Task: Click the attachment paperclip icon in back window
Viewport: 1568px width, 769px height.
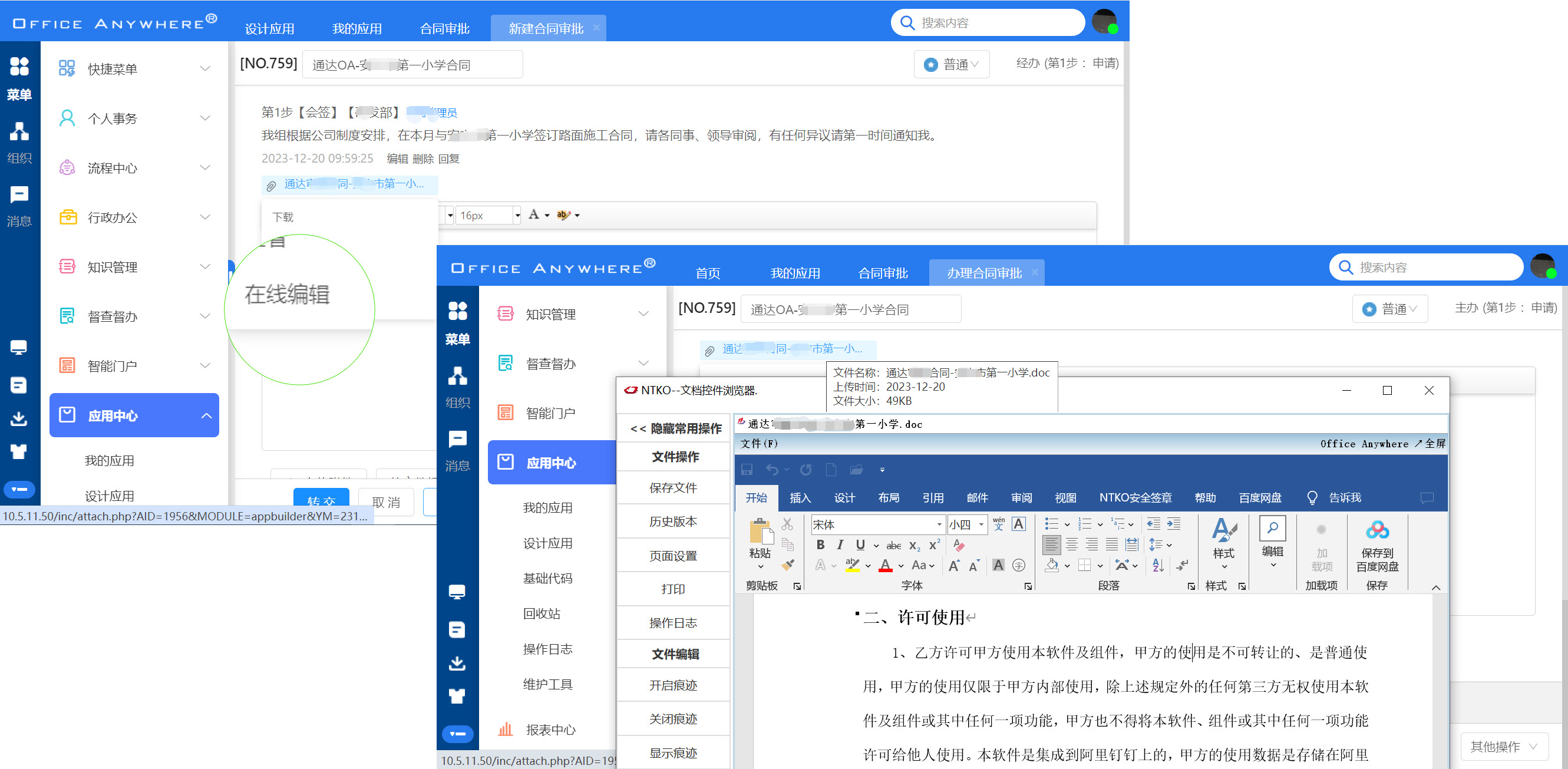Action: point(272,185)
